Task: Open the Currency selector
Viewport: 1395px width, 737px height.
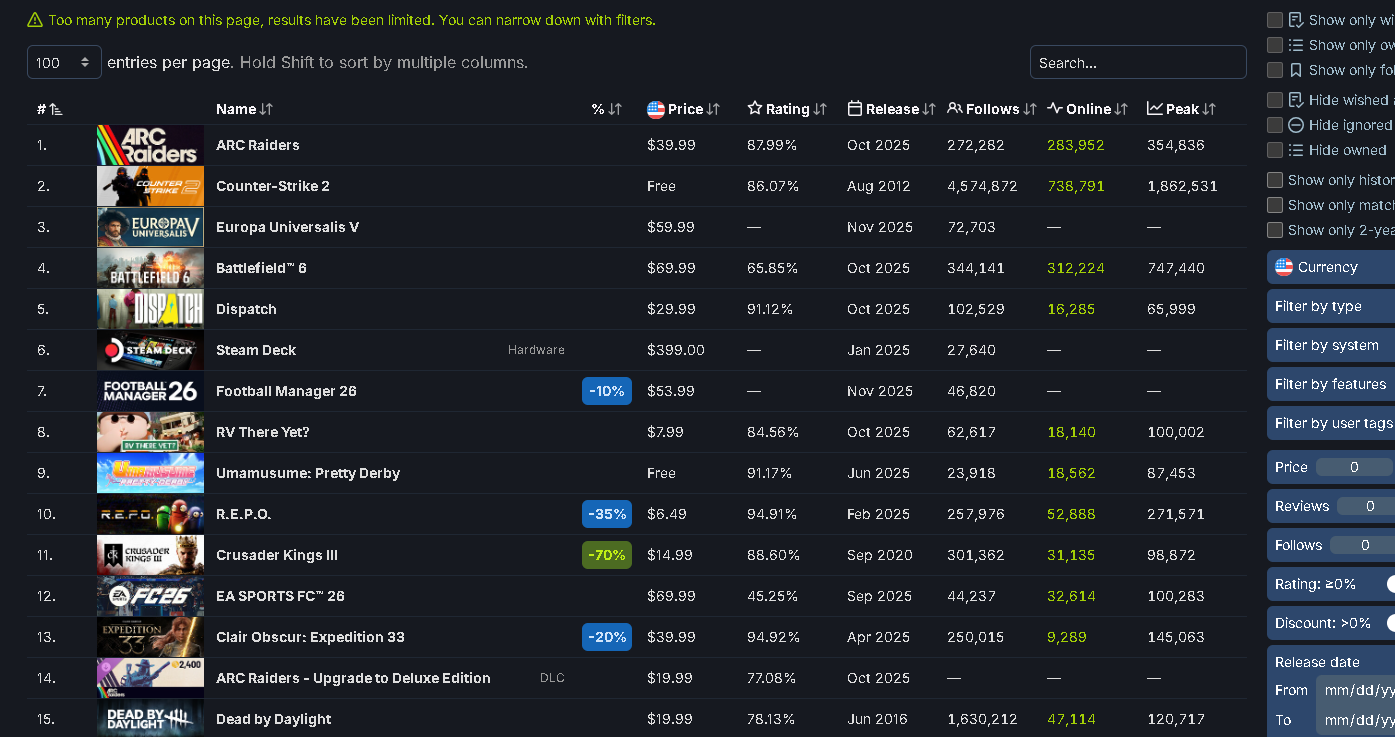Action: [x=1331, y=267]
